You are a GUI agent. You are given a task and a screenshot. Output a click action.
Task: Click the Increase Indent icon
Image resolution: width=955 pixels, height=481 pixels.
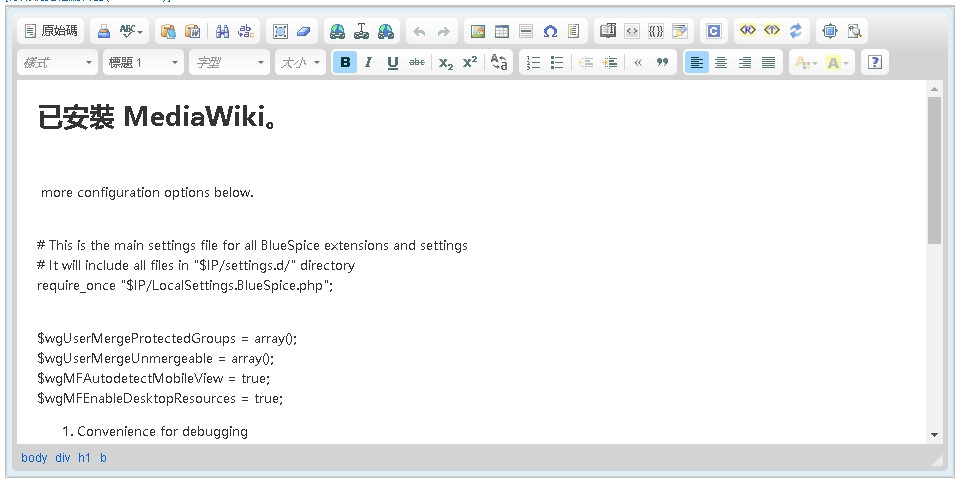click(610, 62)
